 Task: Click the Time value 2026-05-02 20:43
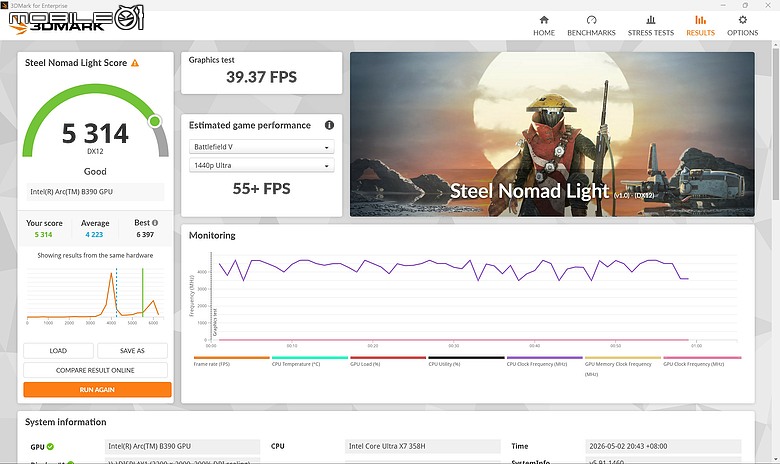pos(663,446)
